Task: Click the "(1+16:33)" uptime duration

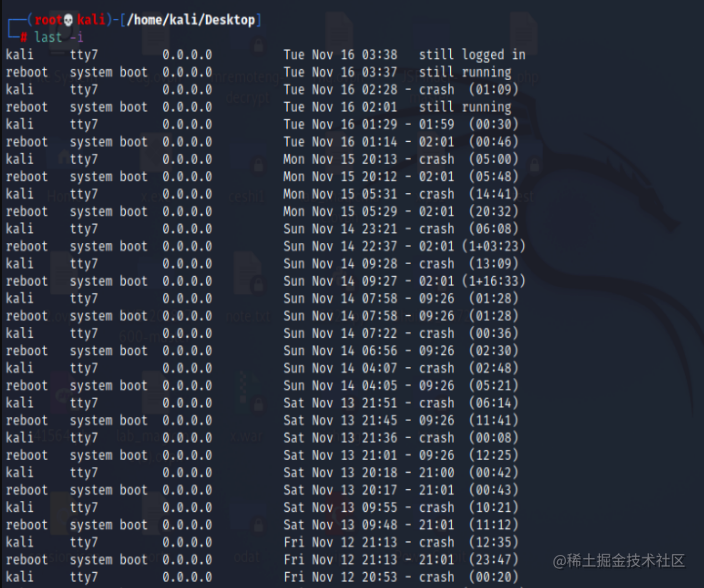Action: tap(493, 281)
